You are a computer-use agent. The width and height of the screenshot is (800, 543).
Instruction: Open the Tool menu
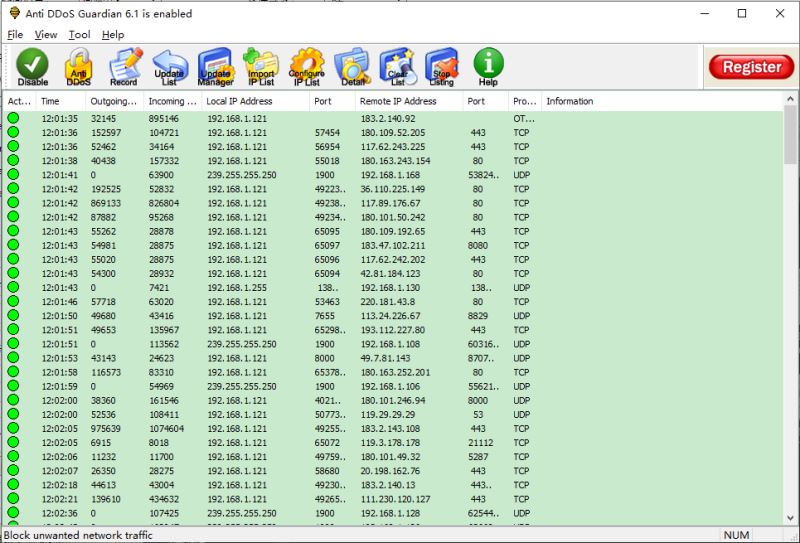pos(79,35)
